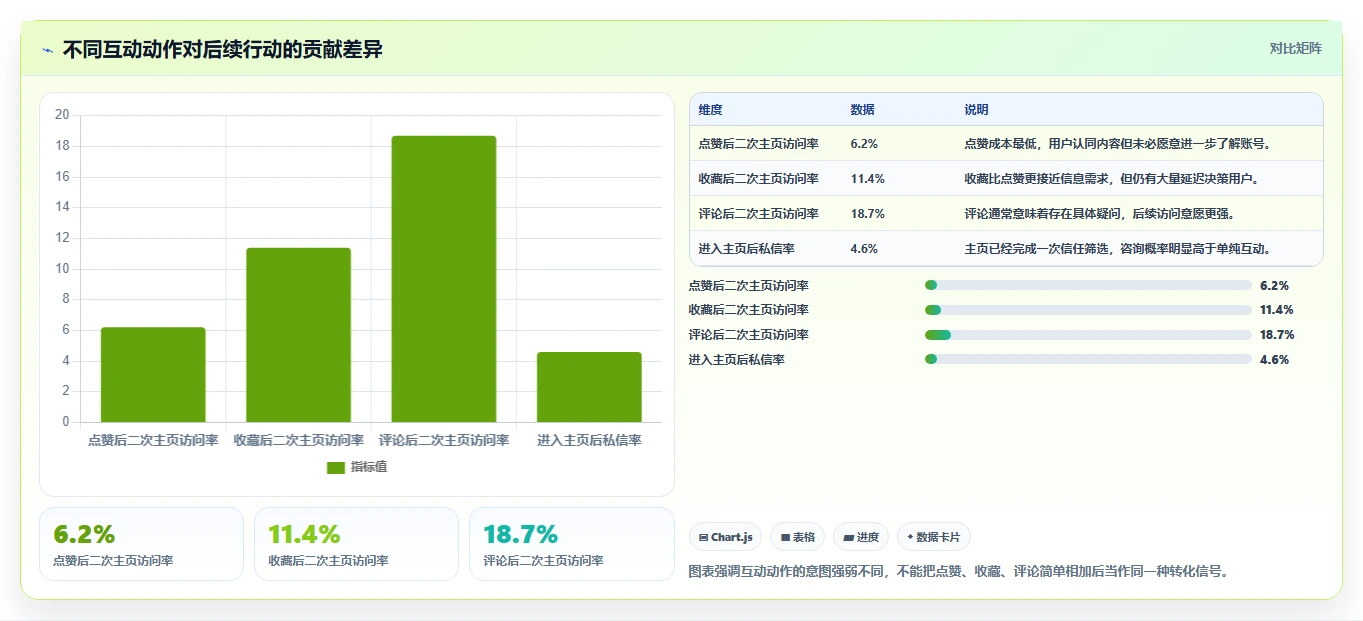Click the 18.7% value in table
Screen dimensions: 1363x621
click(867, 214)
